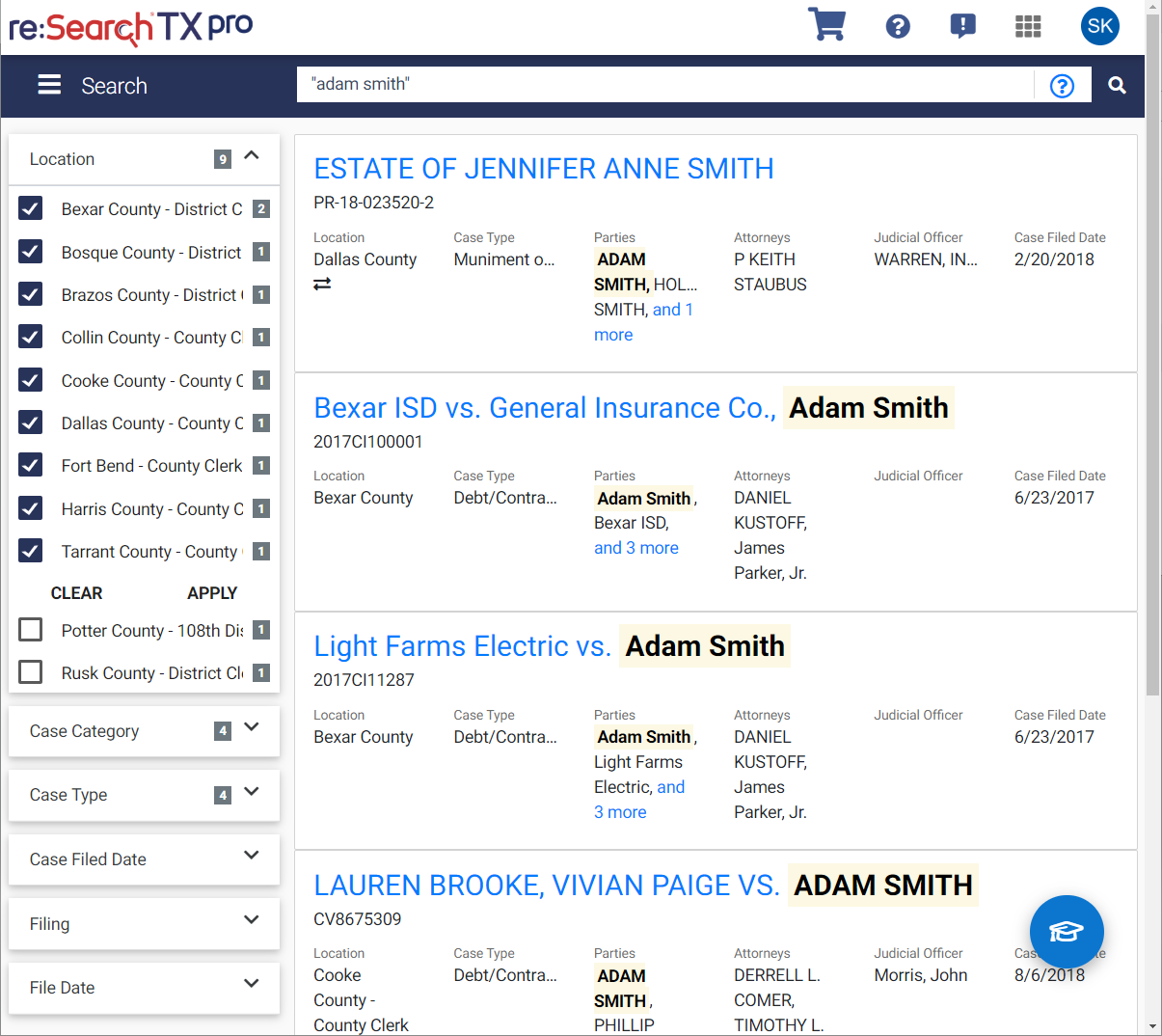Open the help question mark icon in header
This screenshot has width=1162, height=1036.
click(x=898, y=26)
